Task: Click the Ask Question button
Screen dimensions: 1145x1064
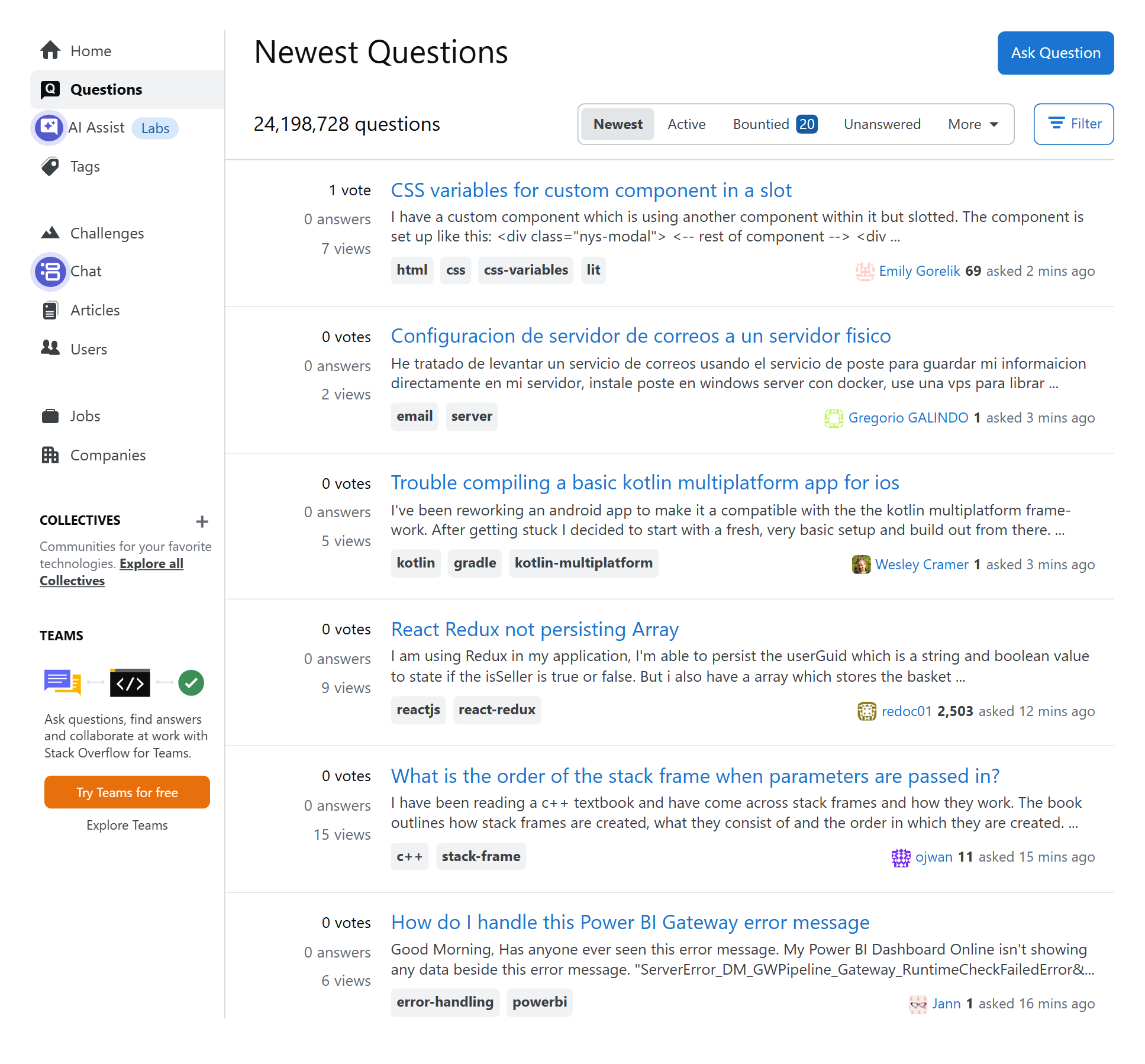Action: click(1055, 53)
